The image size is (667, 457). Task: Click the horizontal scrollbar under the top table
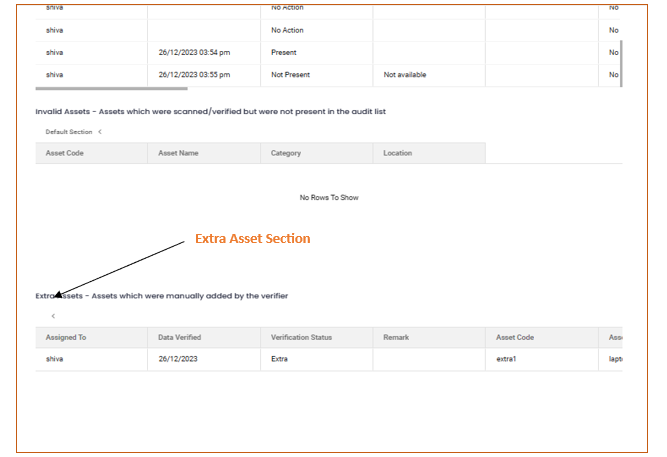click(111, 89)
